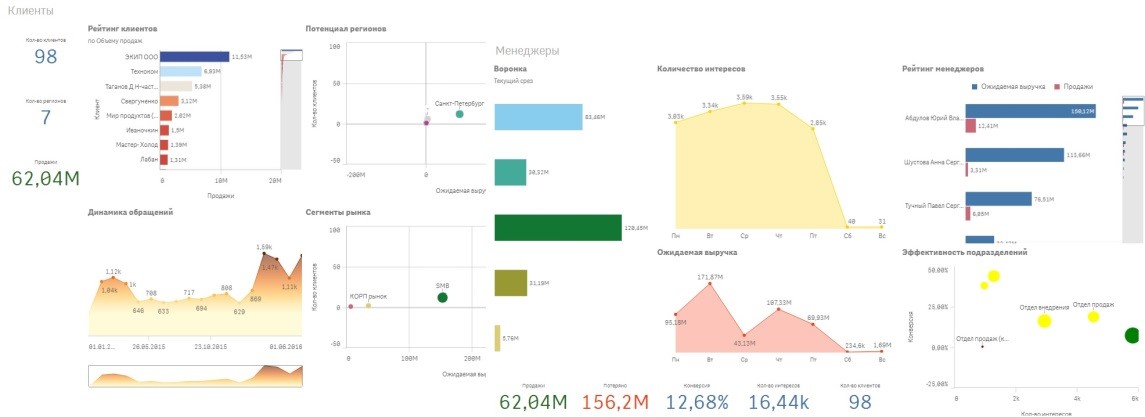This screenshot has height=417, width=1145.
Task: Click the Ожидаемая выручка legend swatch
Action: [976, 87]
